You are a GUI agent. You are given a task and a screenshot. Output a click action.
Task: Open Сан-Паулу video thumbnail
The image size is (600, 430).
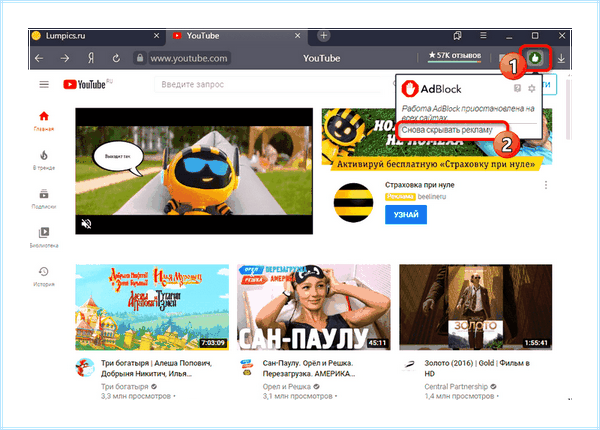pyautogui.click(x=314, y=307)
